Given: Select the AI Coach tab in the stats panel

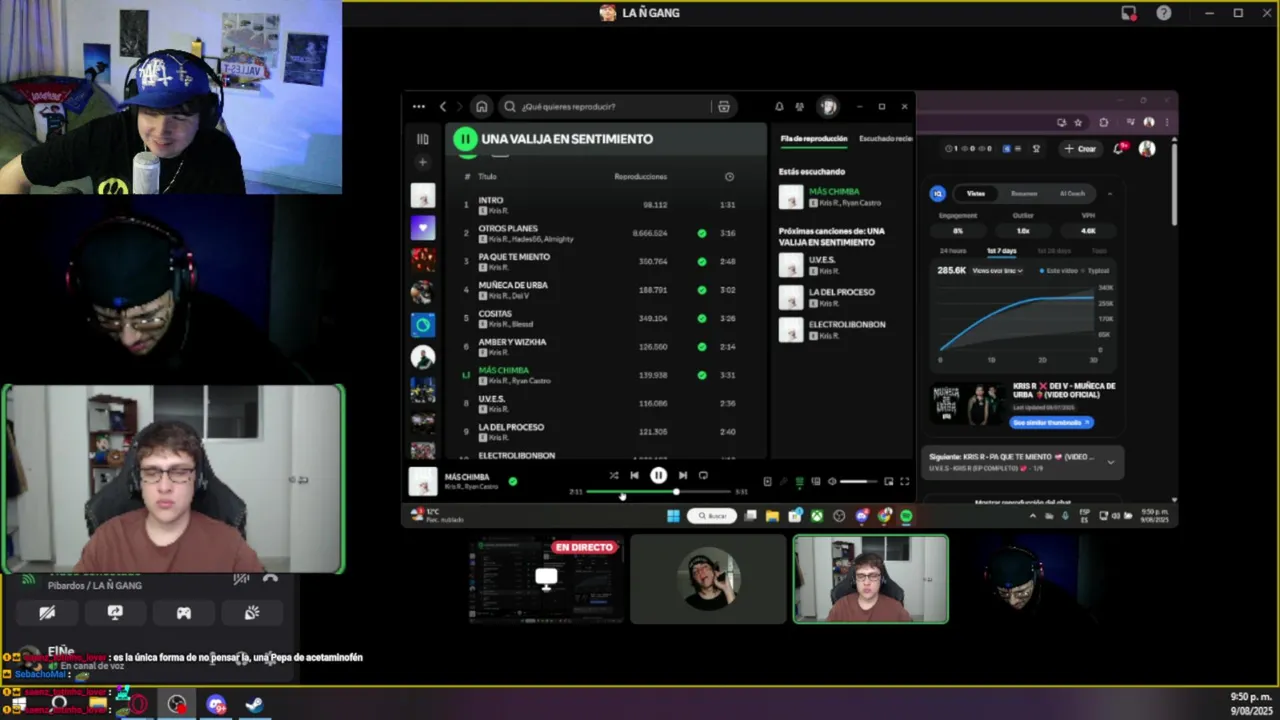Looking at the screenshot, I should click(x=1072, y=194).
